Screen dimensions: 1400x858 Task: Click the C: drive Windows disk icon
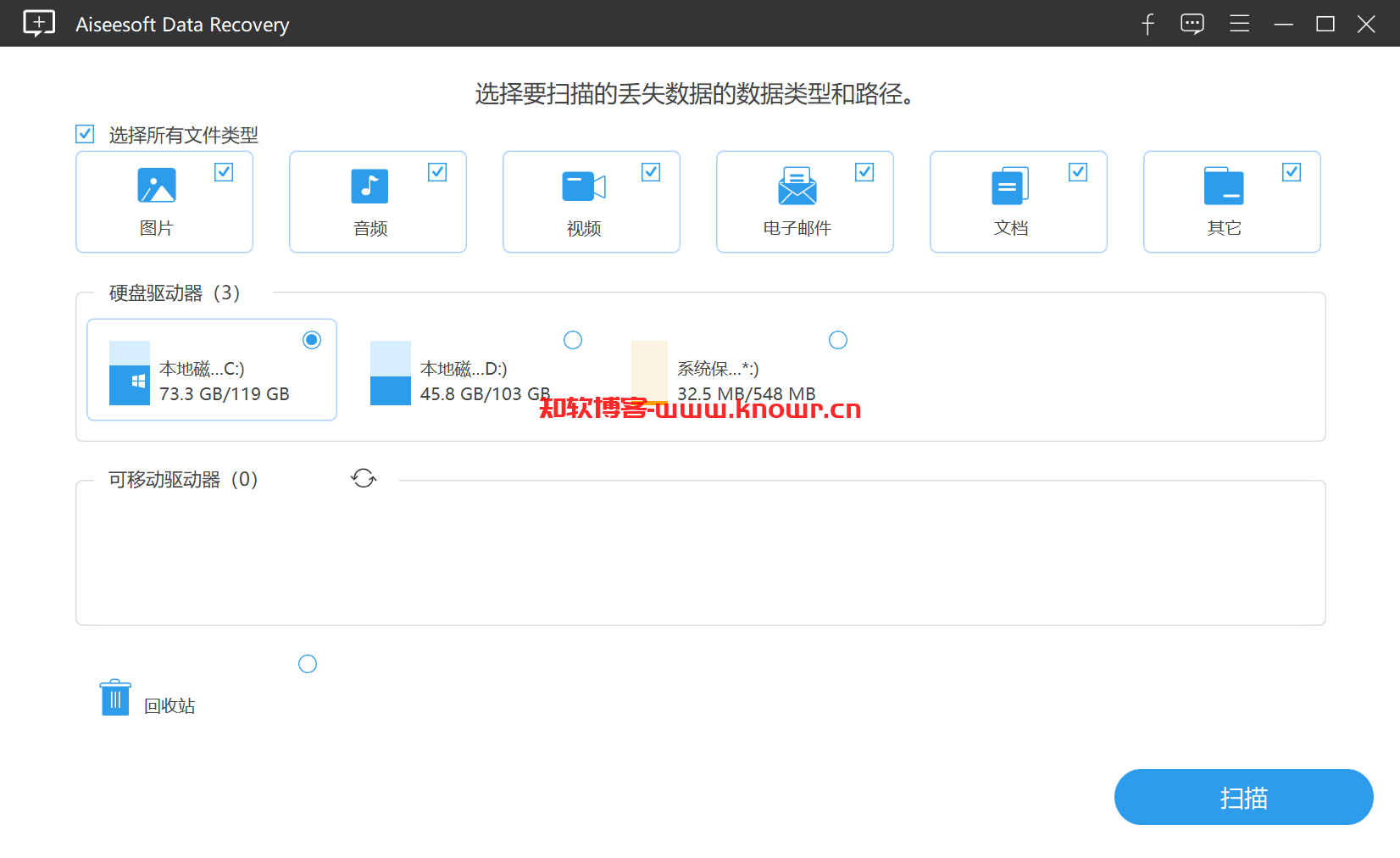coord(130,373)
